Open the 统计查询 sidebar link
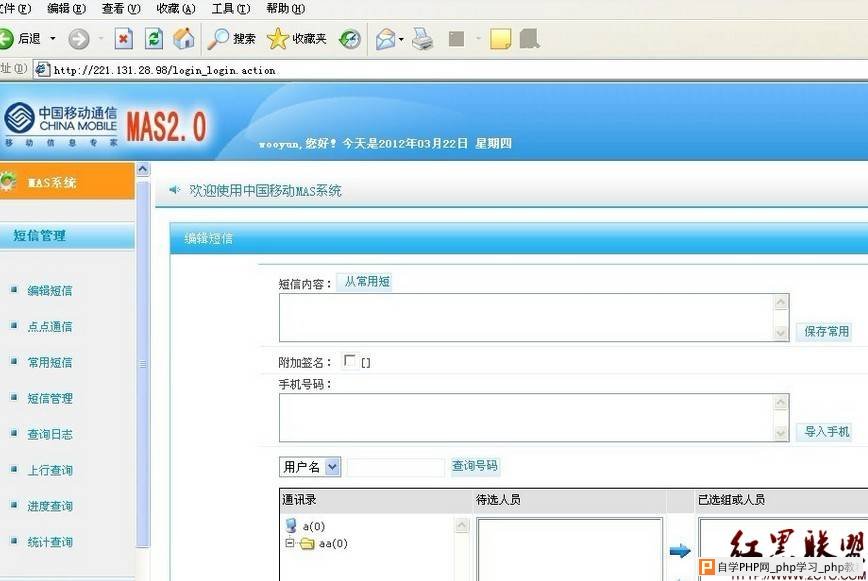The width and height of the screenshot is (868, 581). coord(50,542)
